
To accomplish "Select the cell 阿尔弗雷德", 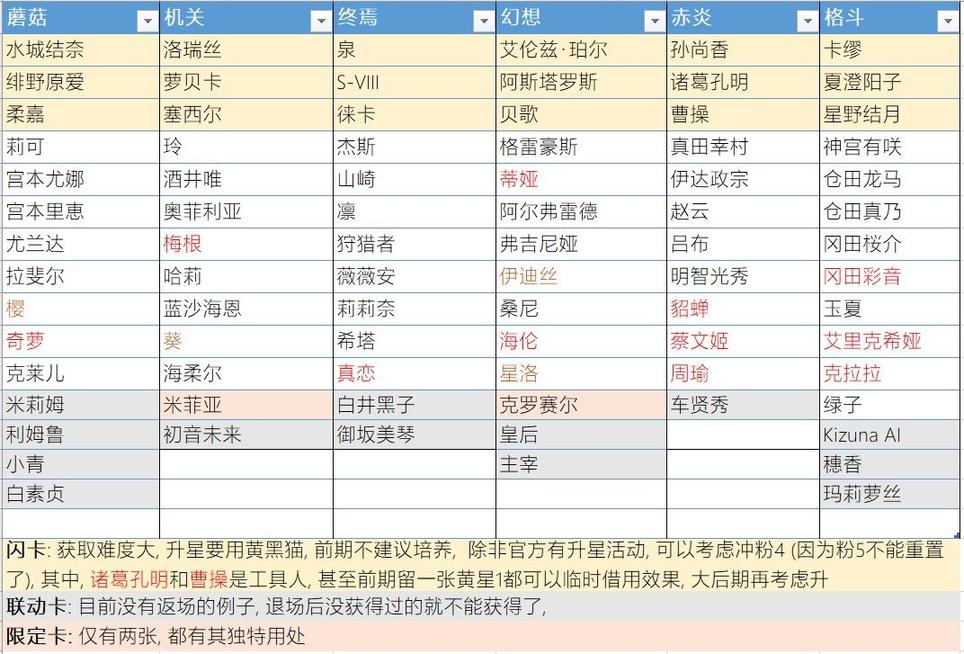I will pyautogui.click(x=581, y=212).
